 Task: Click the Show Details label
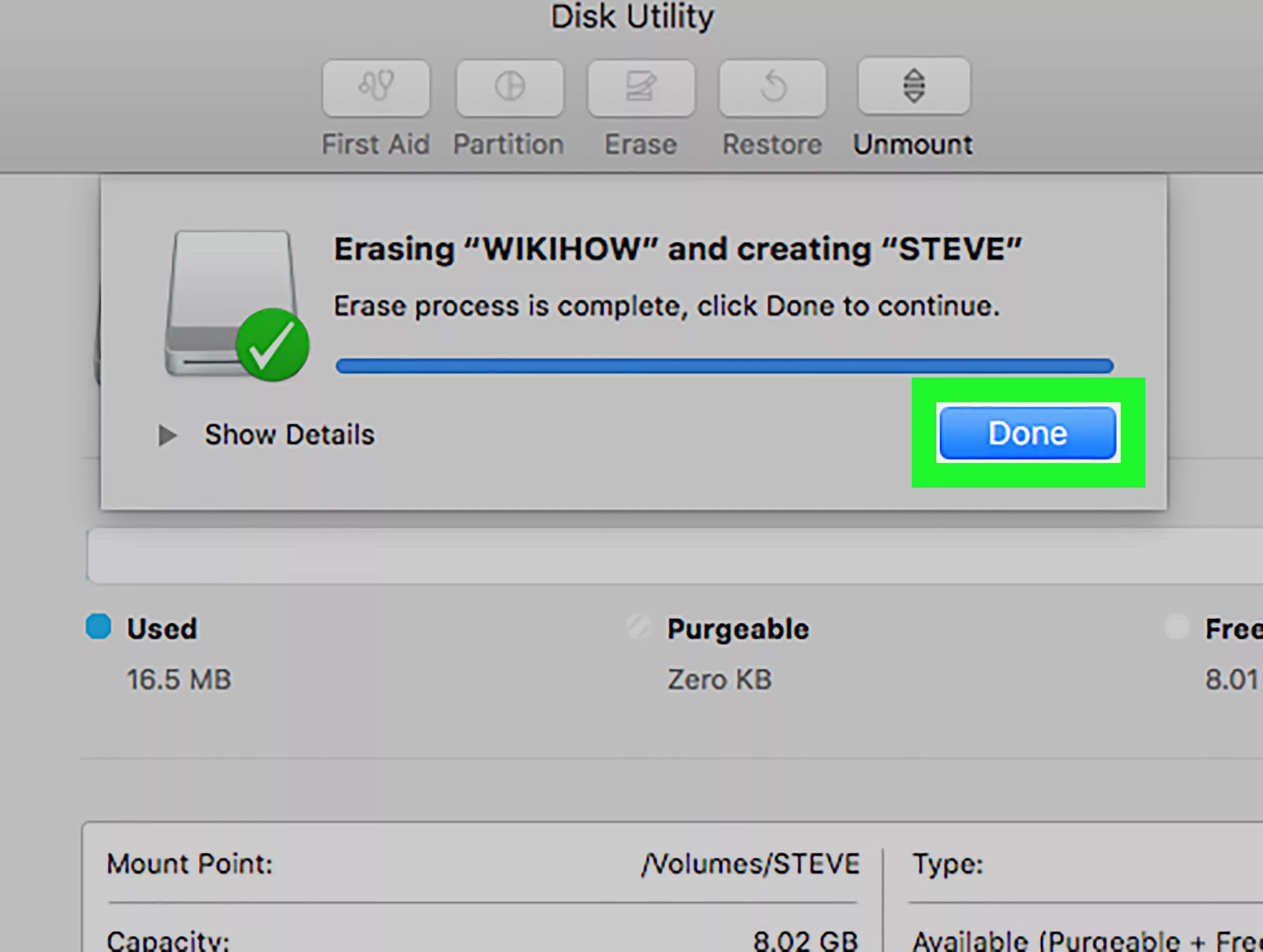[x=290, y=435]
